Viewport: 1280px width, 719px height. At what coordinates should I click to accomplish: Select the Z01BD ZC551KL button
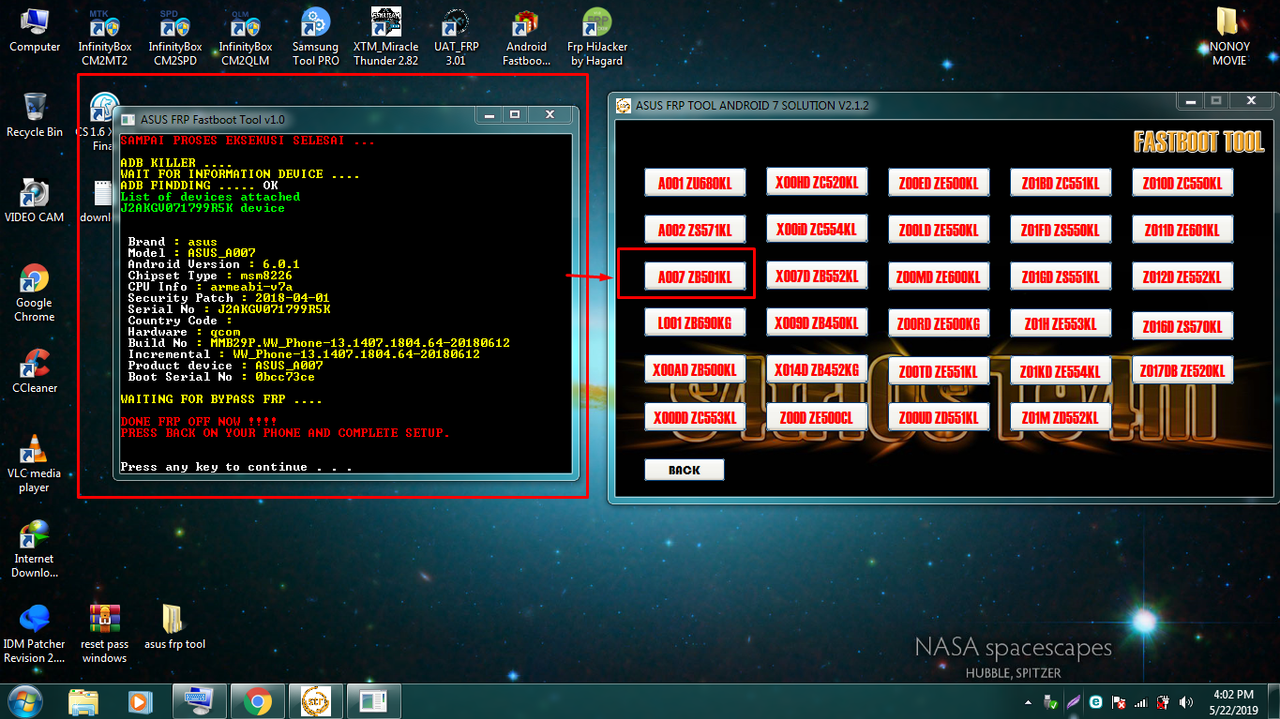1060,184
